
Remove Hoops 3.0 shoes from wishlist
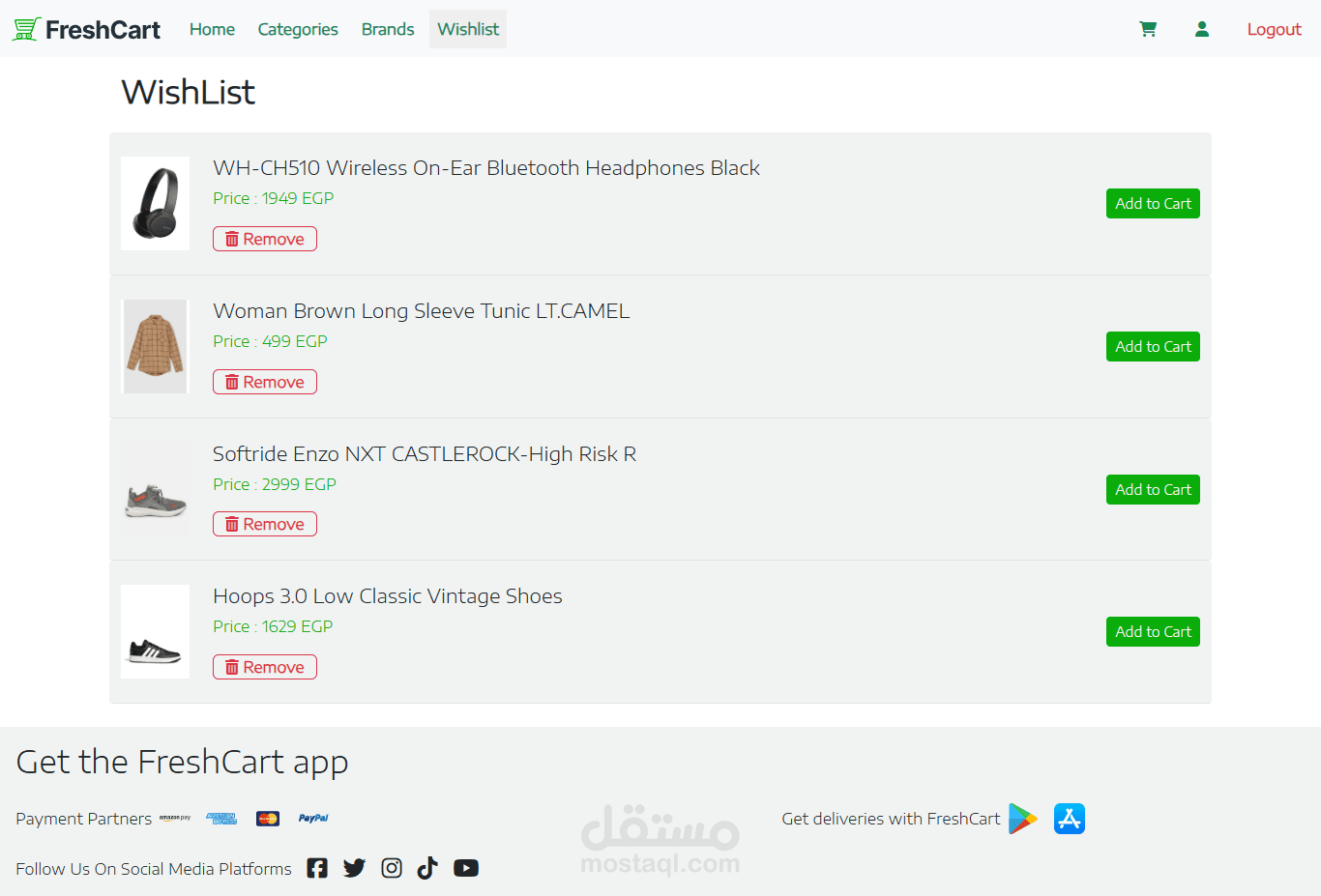tap(265, 667)
